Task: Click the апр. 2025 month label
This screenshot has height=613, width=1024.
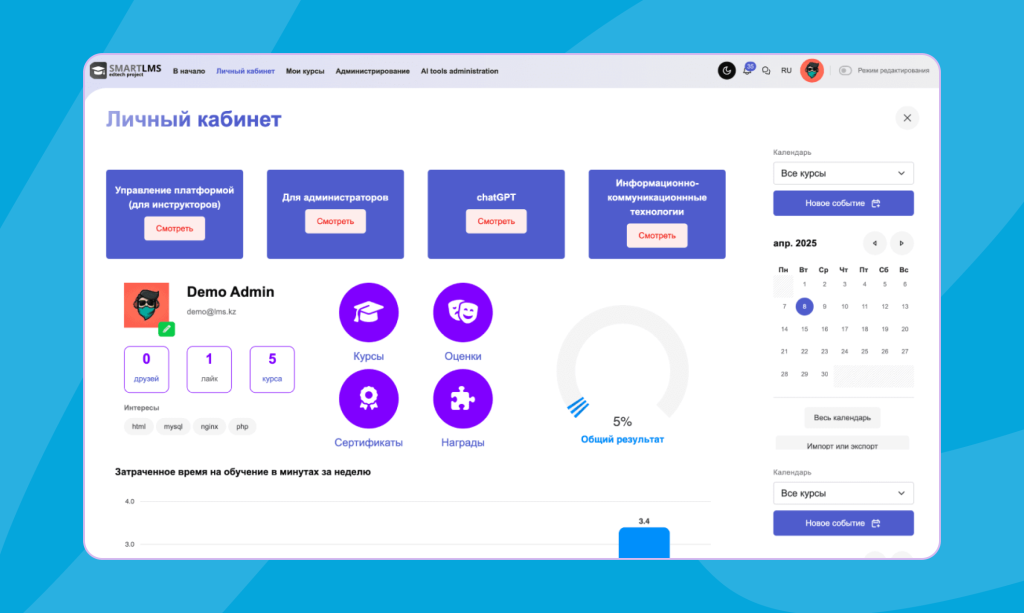Action: [795, 243]
